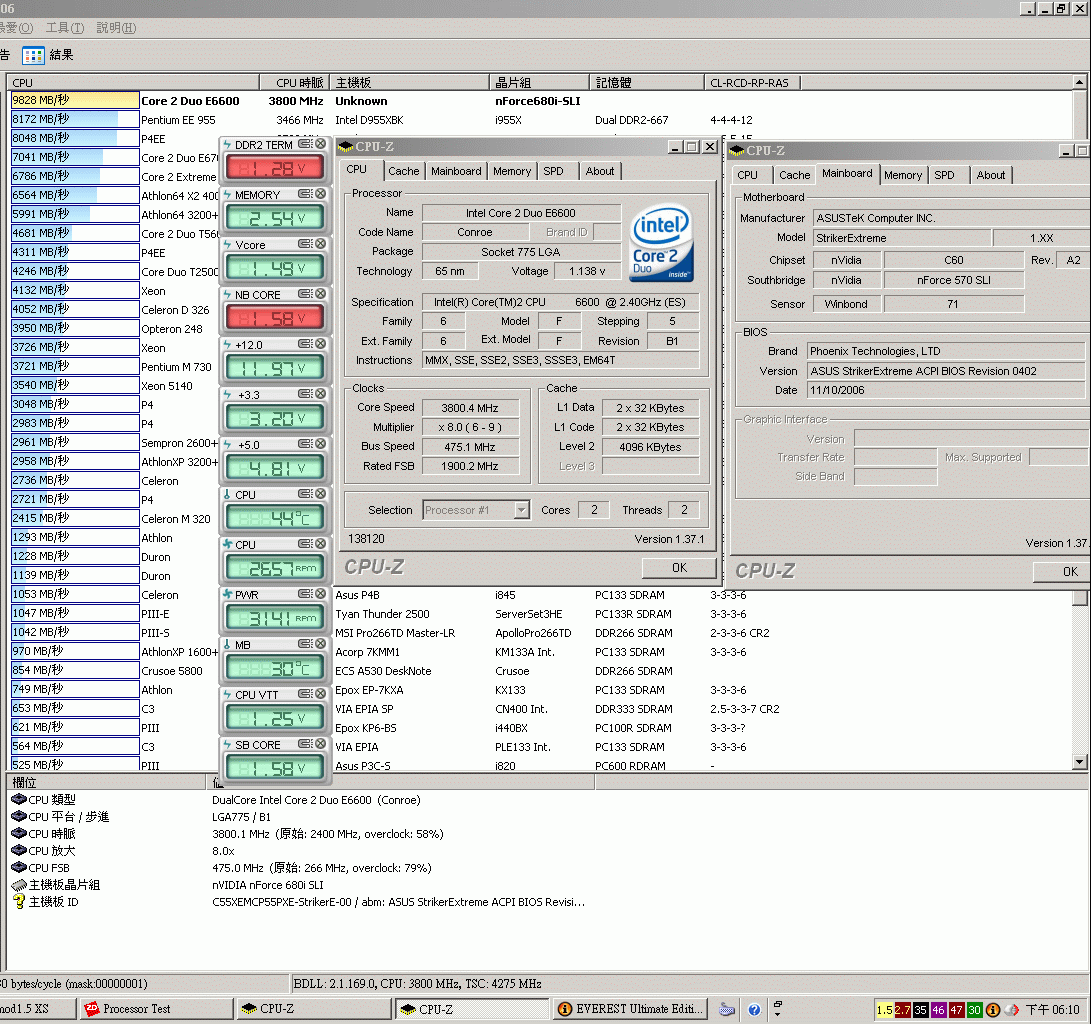Viewport: 1091px width, 1024px height.
Task: Select Memory tab in right CPU-Z window
Action: pyautogui.click(x=902, y=175)
